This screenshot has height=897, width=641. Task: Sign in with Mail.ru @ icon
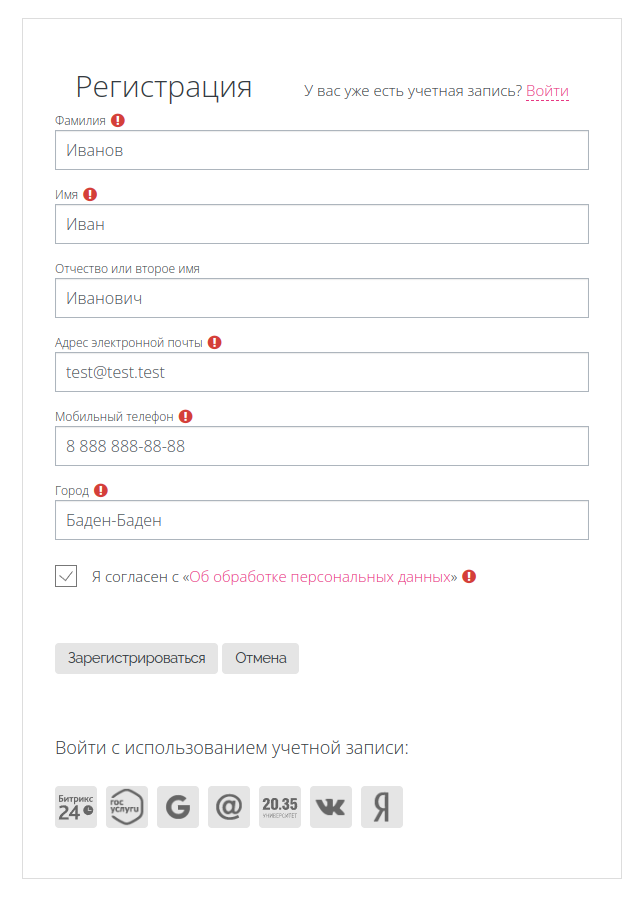point(229,807)
